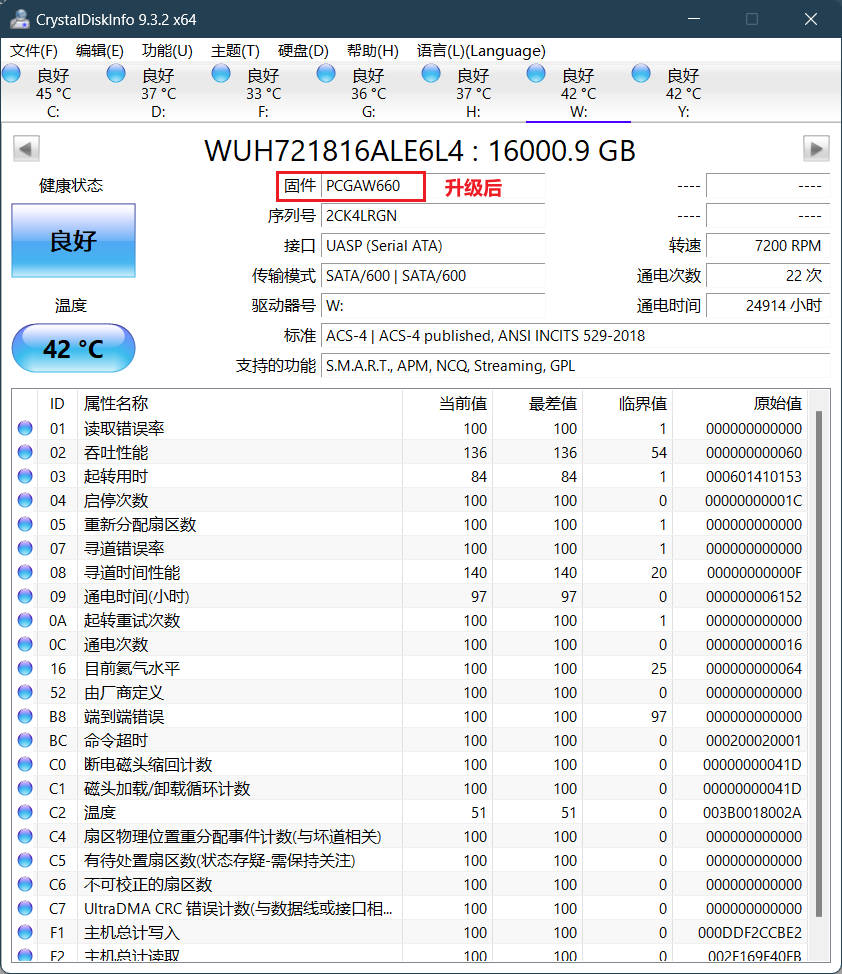Open the 功能(U) menu
The image size is (842, 974).
pos(167,51)
